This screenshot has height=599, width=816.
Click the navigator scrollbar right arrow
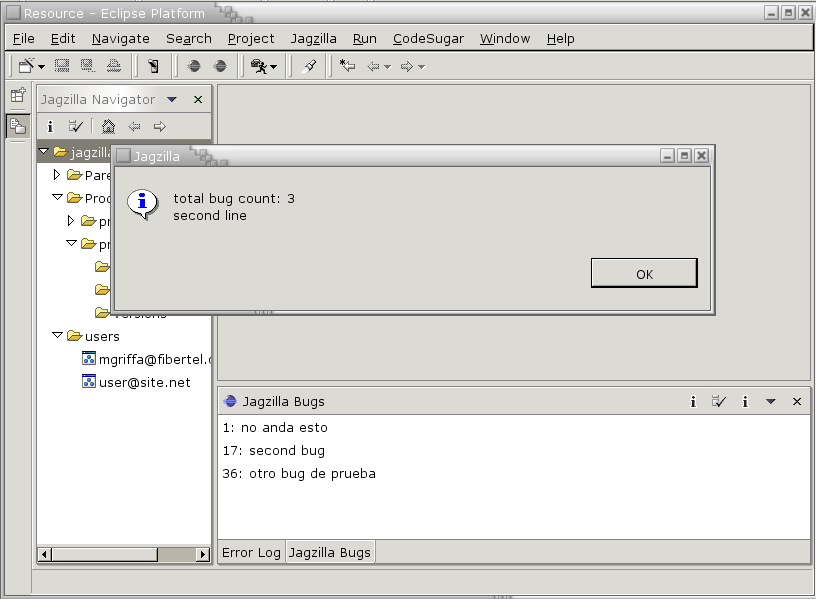202,554
